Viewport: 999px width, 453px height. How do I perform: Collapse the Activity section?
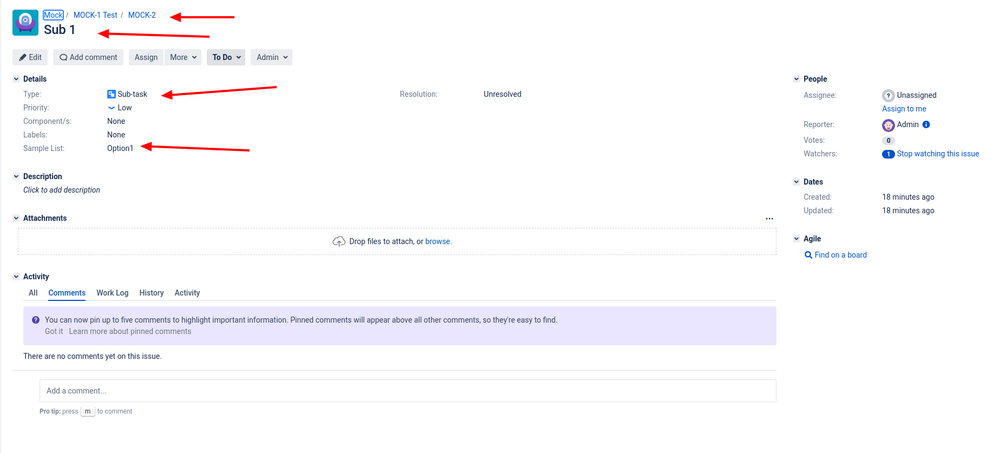click(x=16, y=277)
